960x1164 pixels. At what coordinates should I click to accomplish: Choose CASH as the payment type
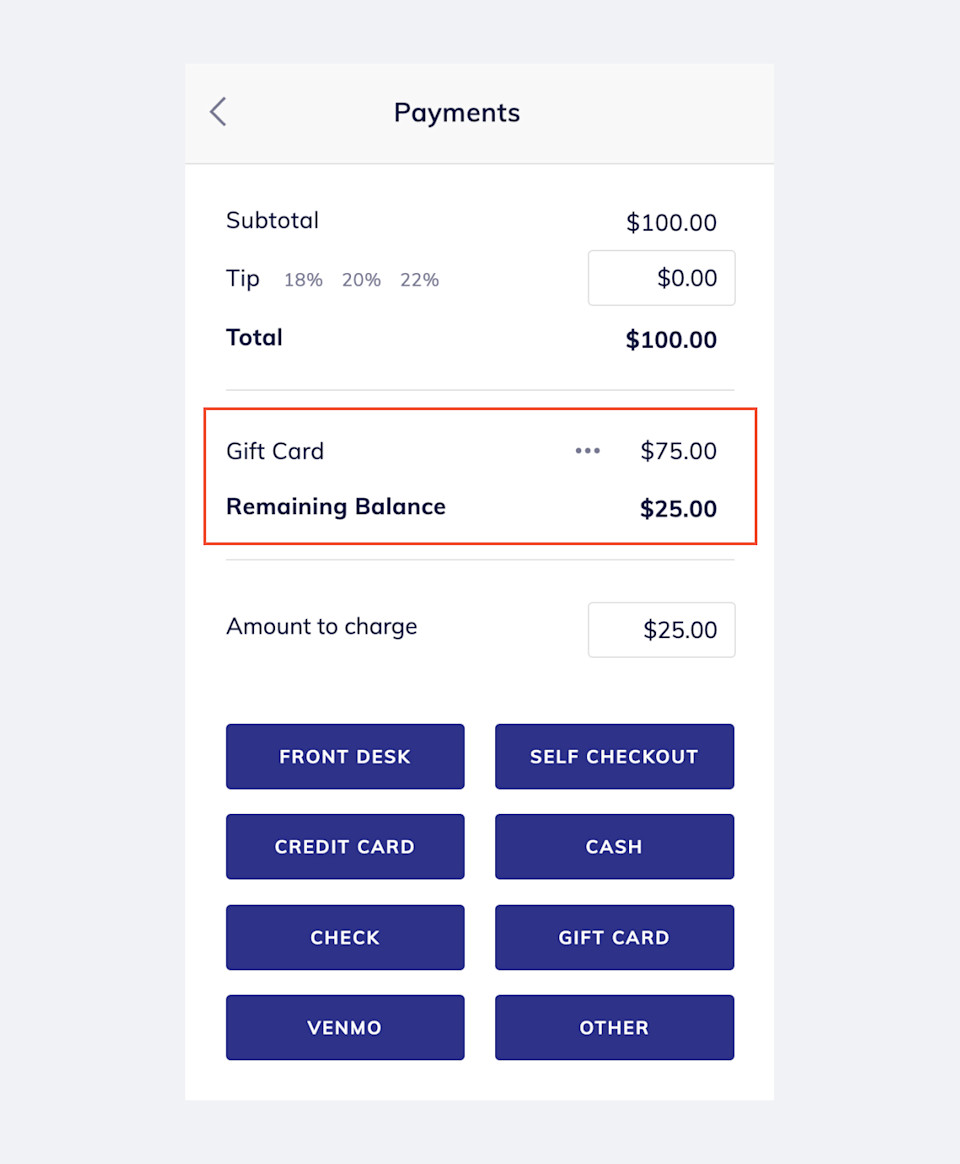[x=614, y=847]
